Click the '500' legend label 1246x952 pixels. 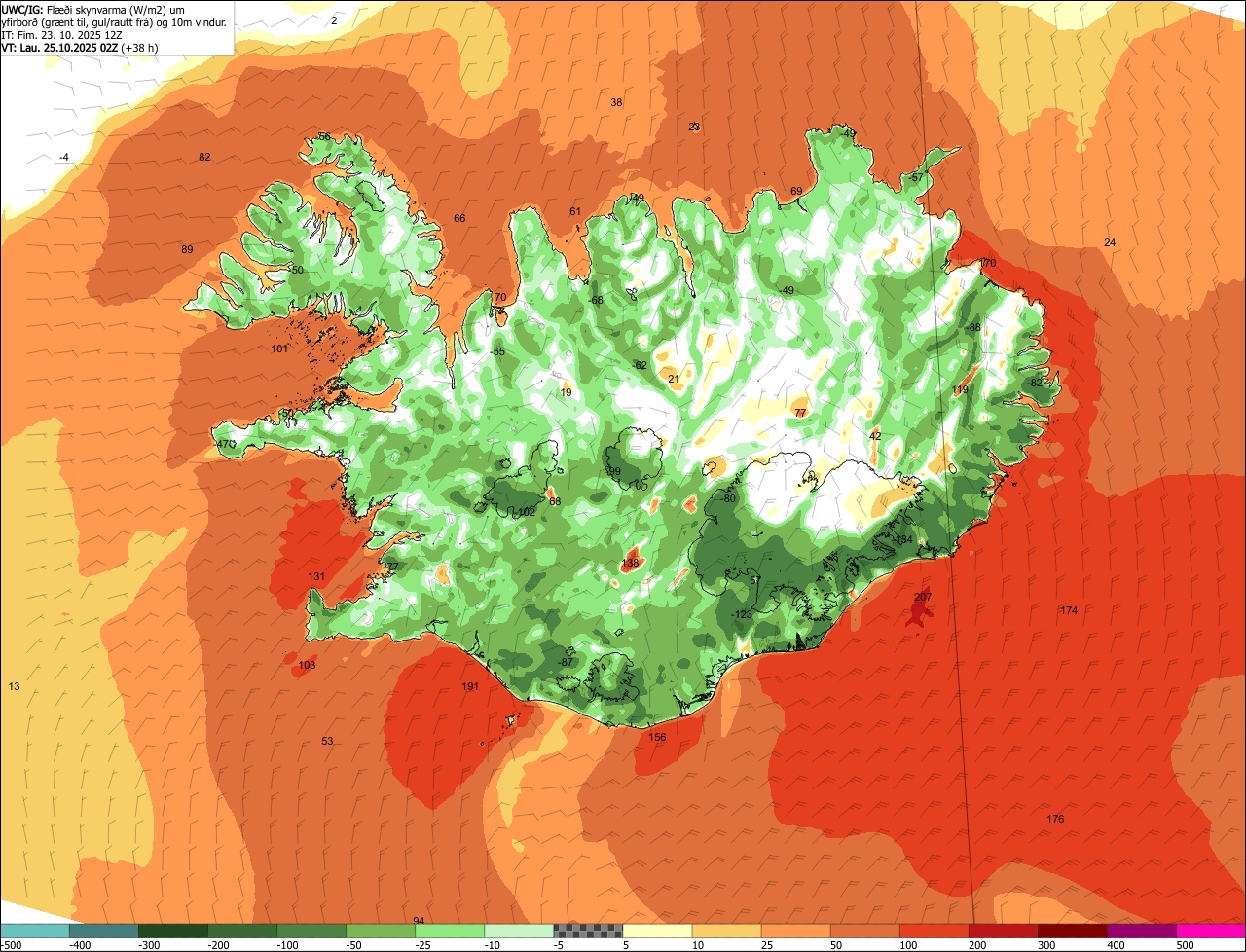1185,944
